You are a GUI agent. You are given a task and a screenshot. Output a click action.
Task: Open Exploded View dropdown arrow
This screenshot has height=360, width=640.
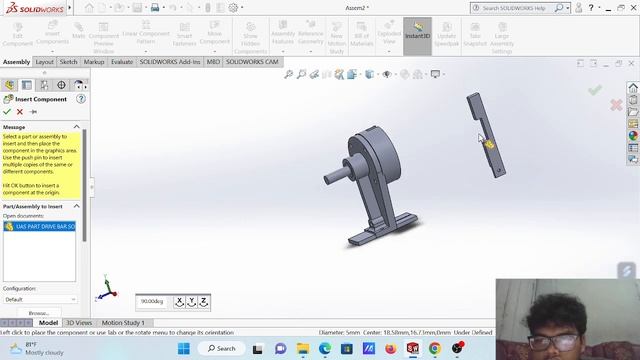(389, 52)
